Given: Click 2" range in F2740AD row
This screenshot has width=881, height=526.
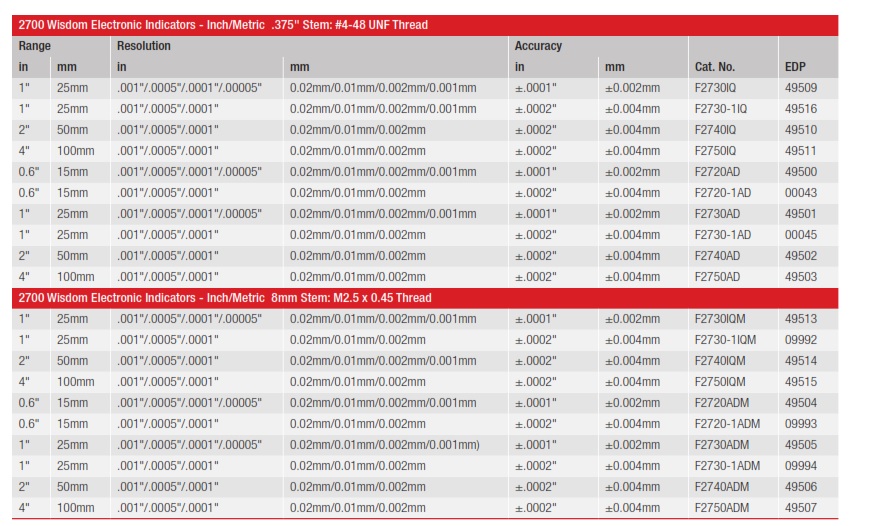Looking at the screenshot, I should coord(24,256).
